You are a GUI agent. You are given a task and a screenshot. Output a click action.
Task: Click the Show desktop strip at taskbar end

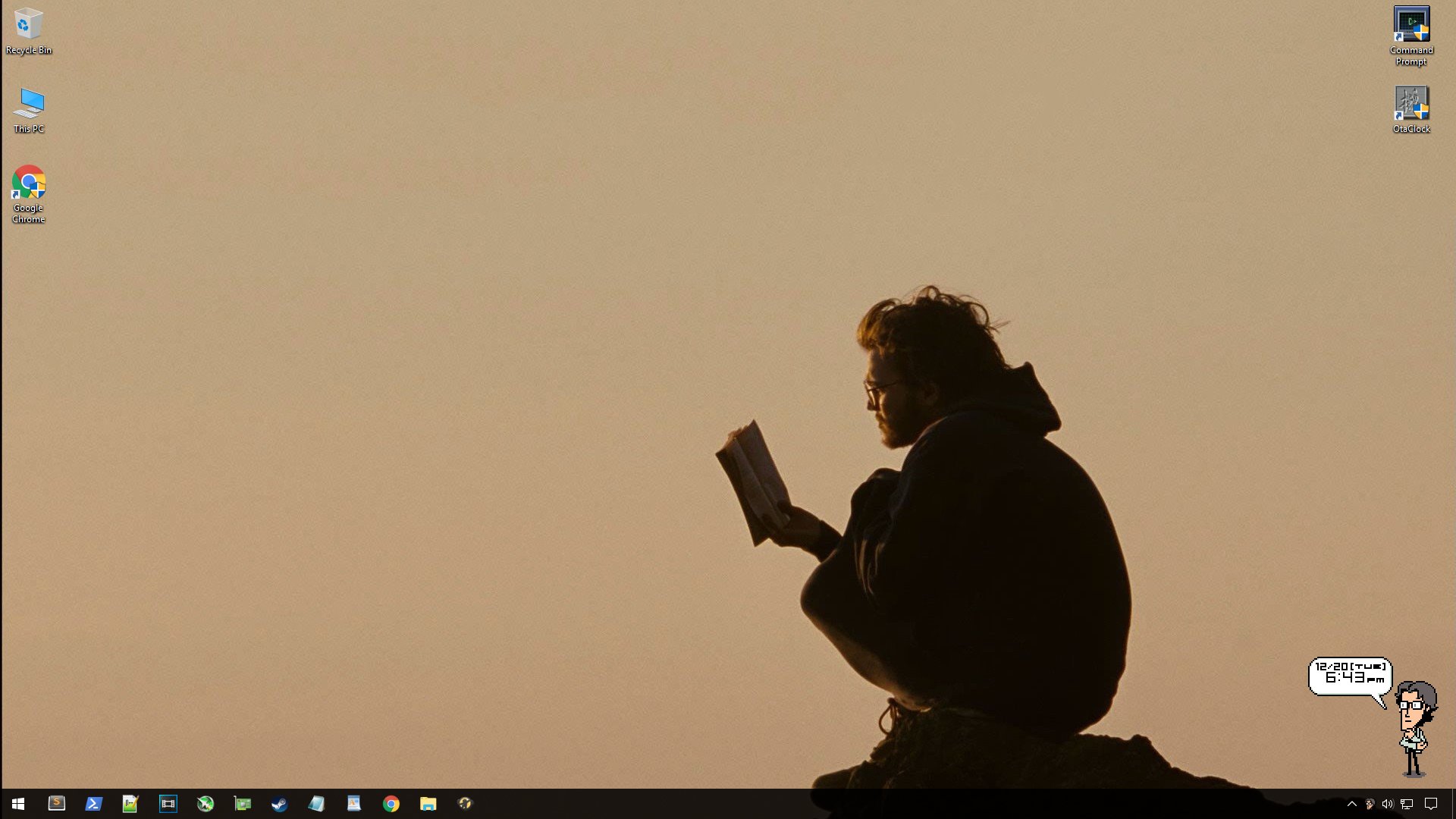(x=1454, y=804)
